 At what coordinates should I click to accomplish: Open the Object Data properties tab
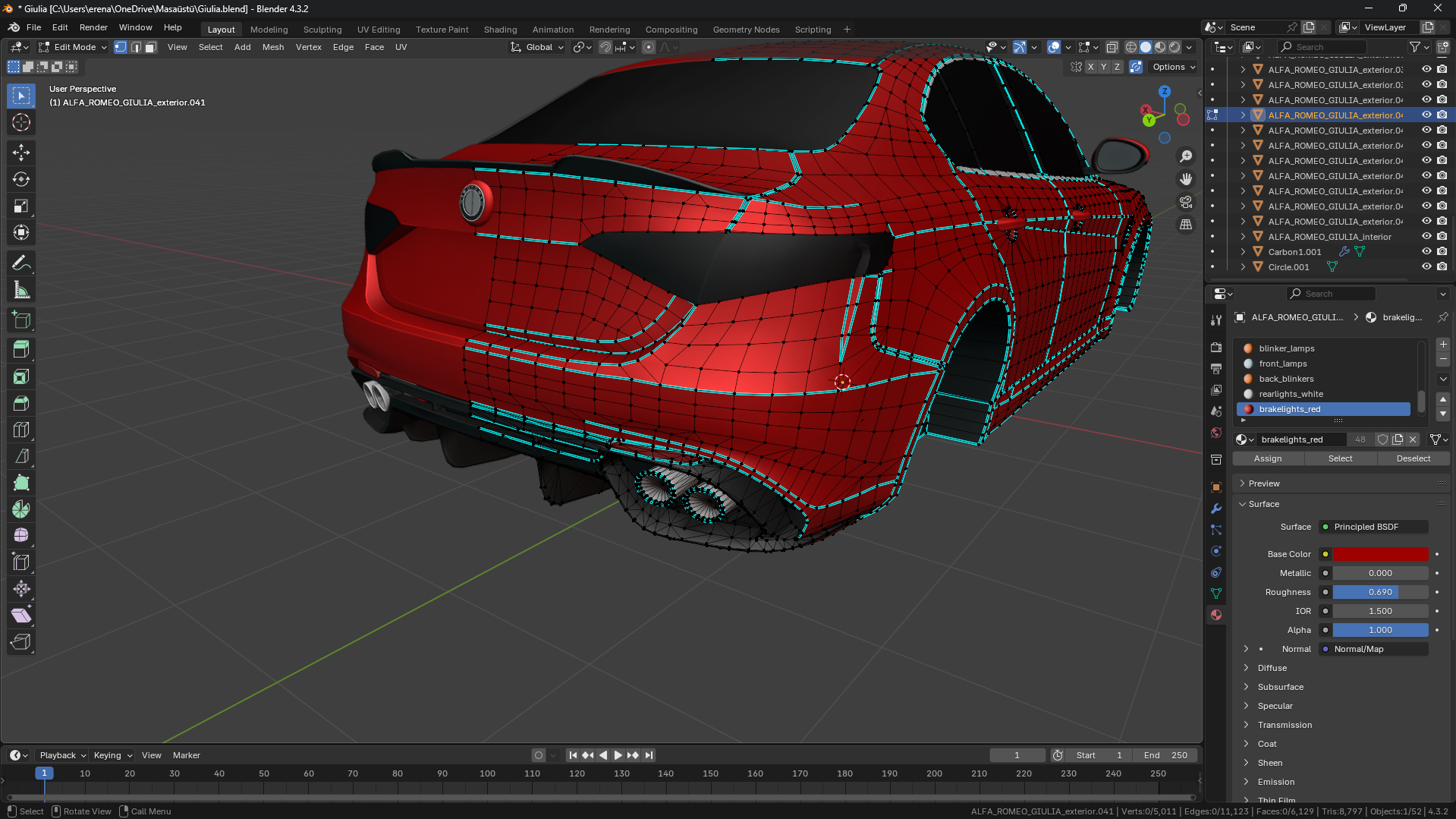[1216, 594]
